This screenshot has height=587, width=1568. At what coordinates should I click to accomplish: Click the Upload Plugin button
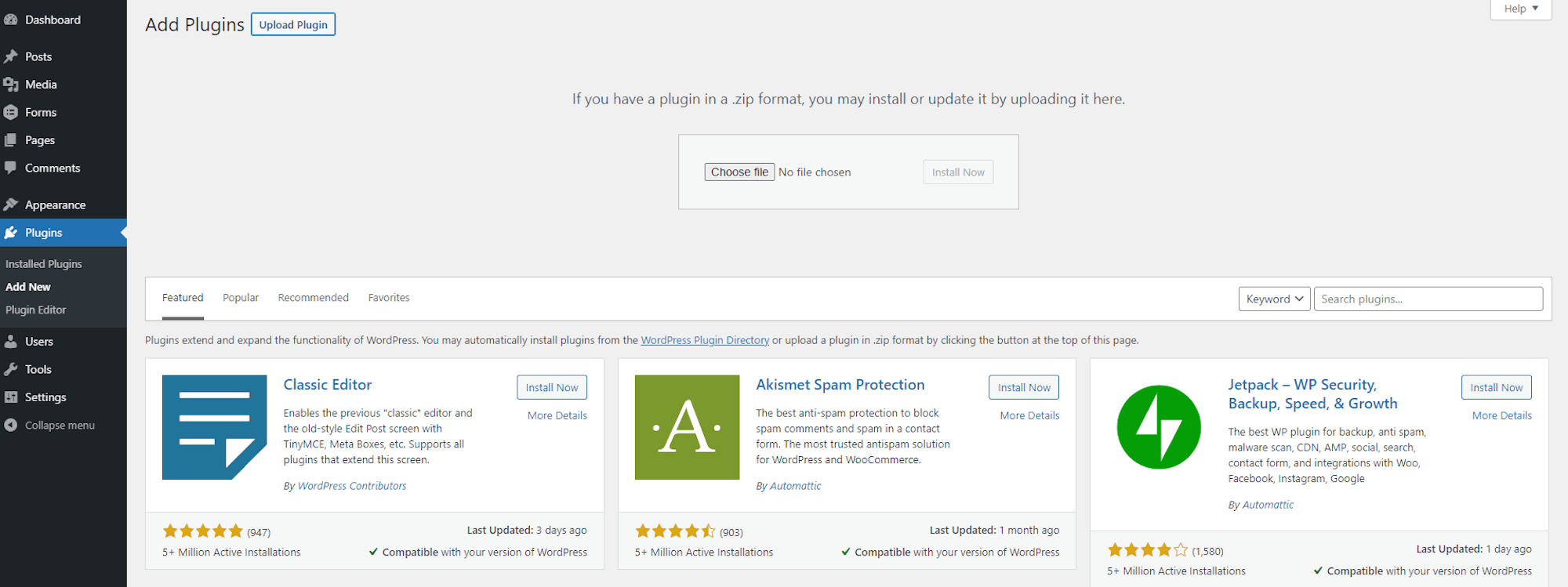point(293,24)
